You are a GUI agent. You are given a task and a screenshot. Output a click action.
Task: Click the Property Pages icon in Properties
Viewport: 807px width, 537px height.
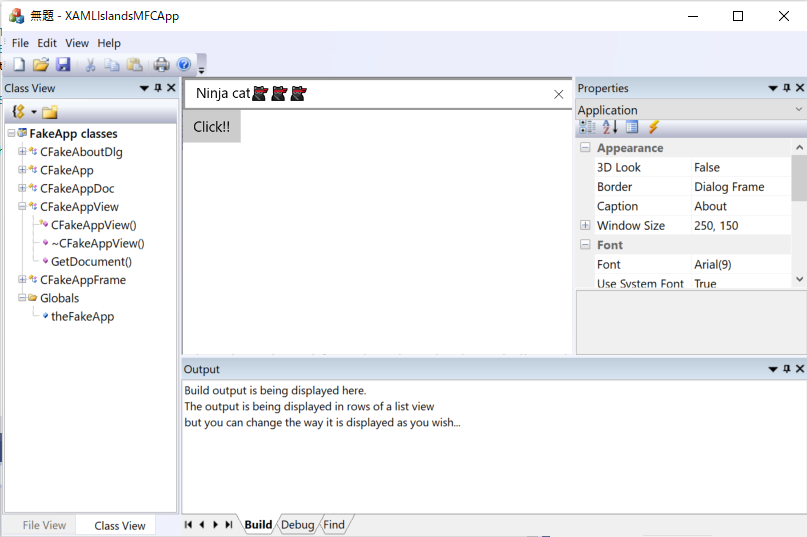coord(632,127)
